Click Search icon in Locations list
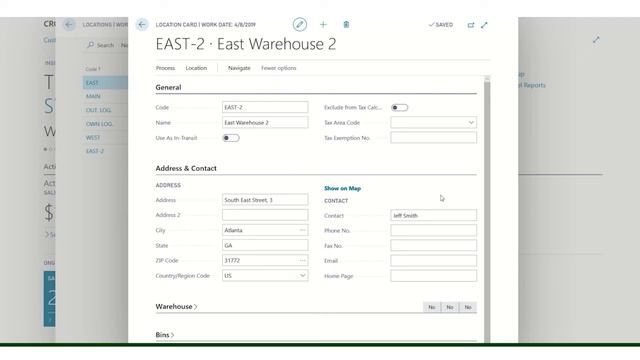Image resolution: width=640 pixels, height=360 pixels. 90,45
